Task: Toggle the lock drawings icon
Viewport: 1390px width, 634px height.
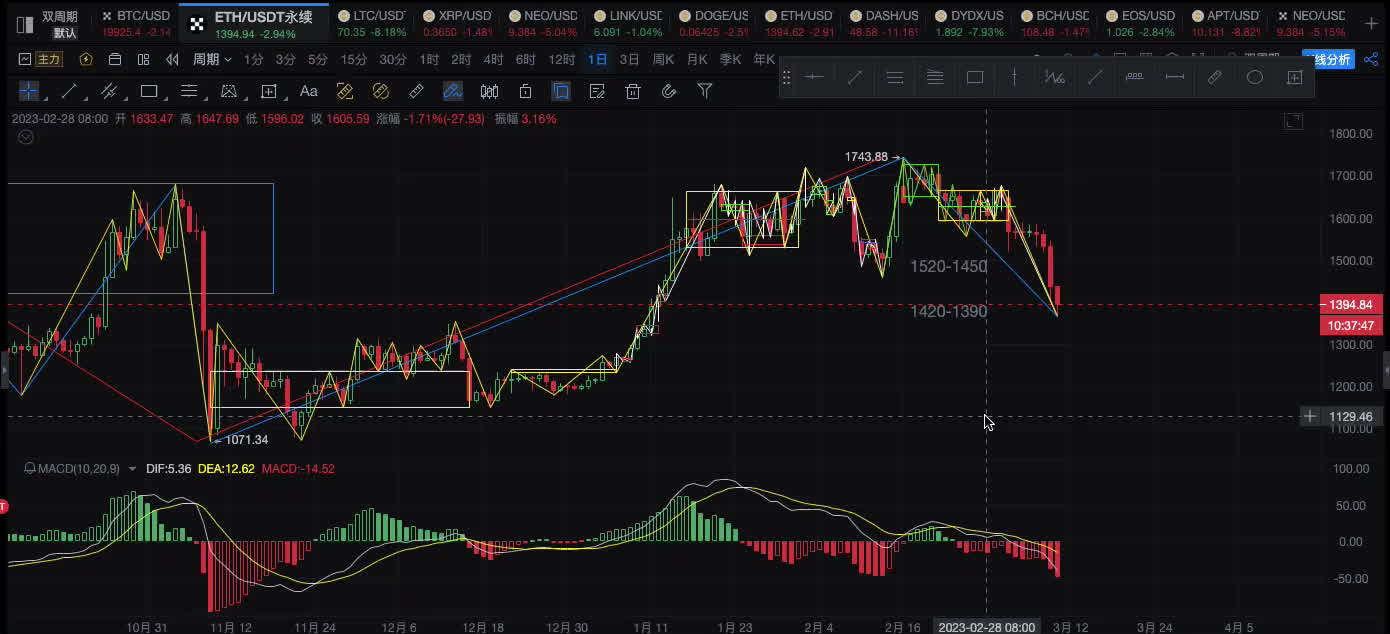Action: (525, 91)
